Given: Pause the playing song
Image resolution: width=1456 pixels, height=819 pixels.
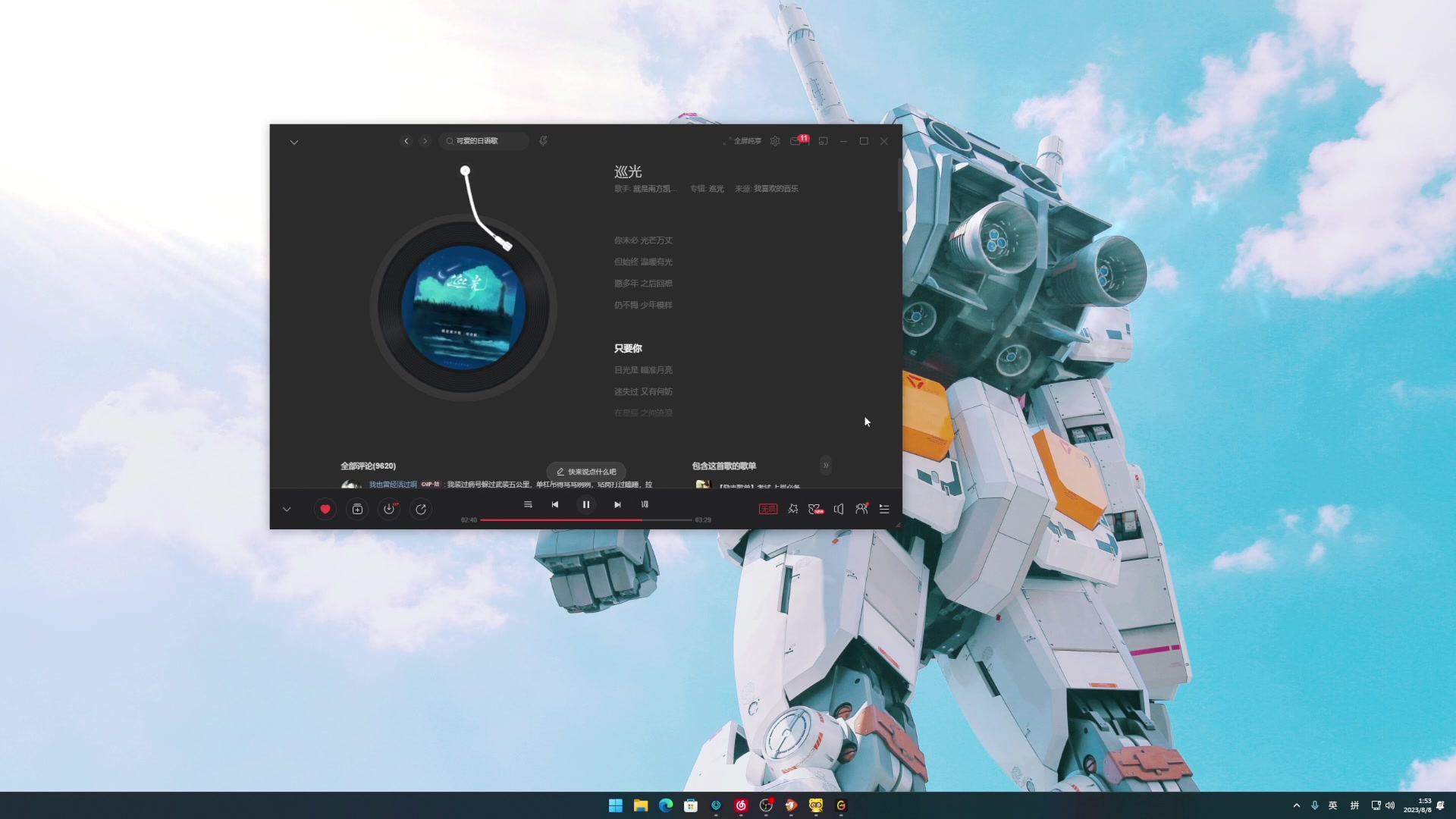Looking at the screenshot, I should (586, 504).
